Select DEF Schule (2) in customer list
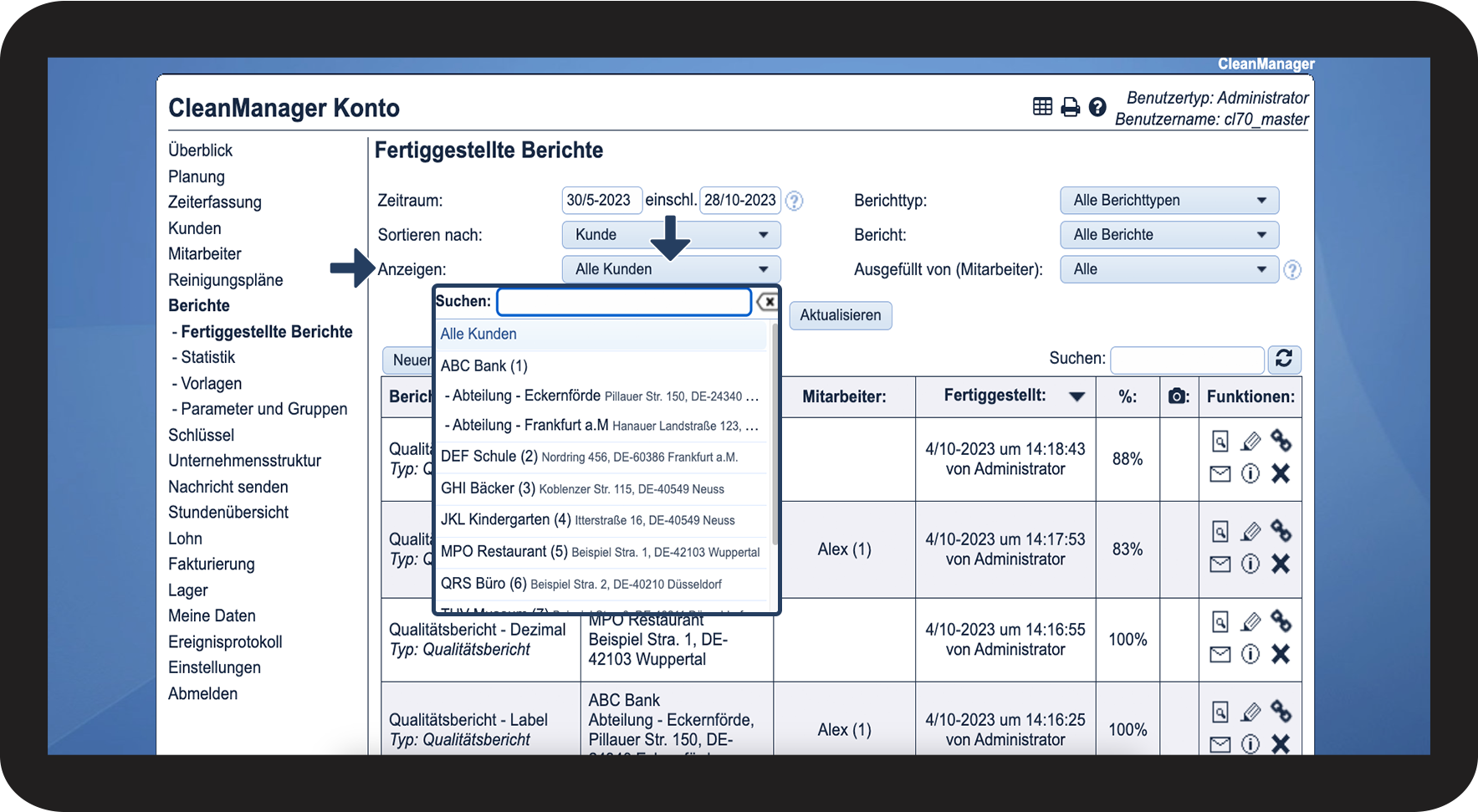This screenshot has height=812, width=1478. 601,457
